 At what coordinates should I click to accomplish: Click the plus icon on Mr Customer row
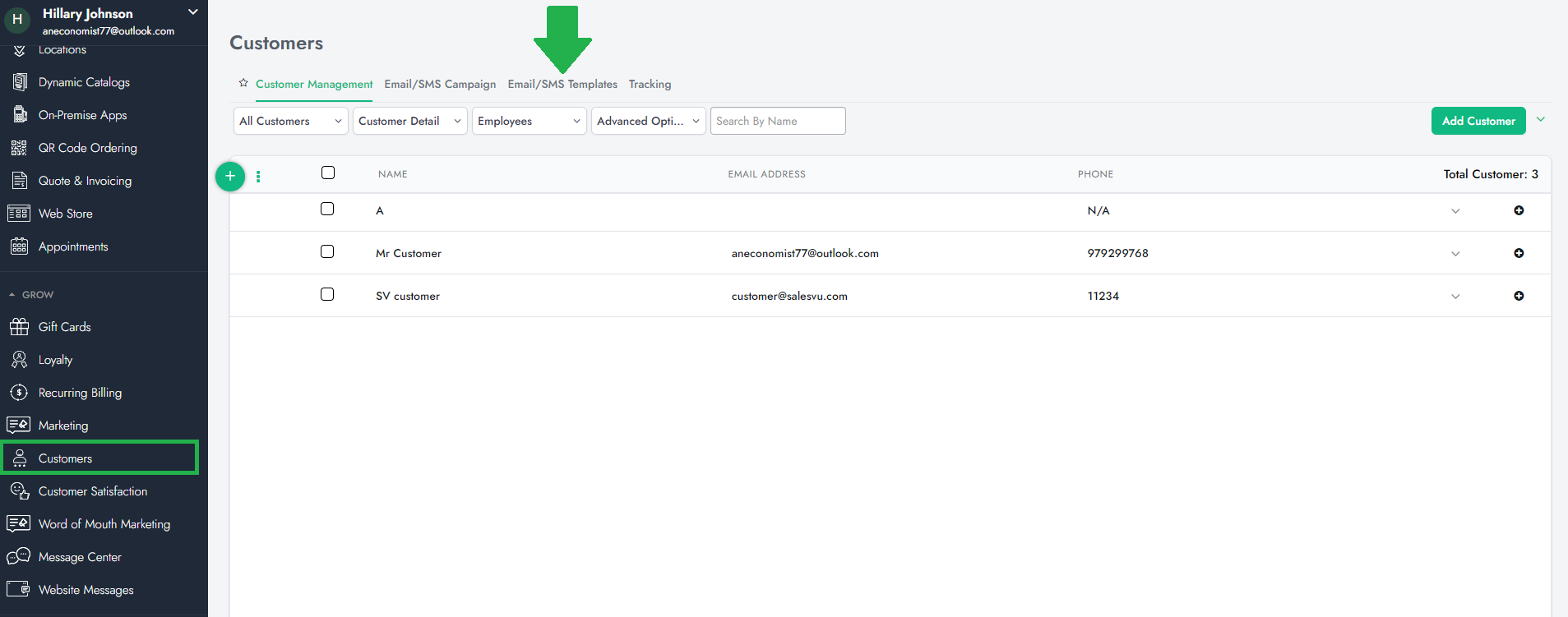click(1518, 253)
